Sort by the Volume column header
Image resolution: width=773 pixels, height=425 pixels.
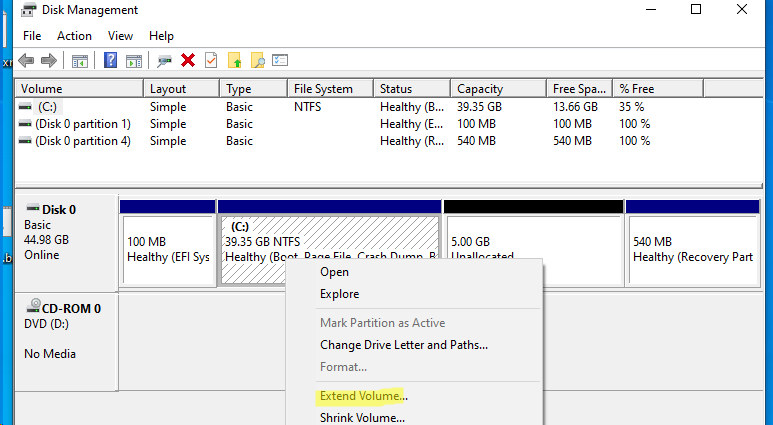(79, 89)
